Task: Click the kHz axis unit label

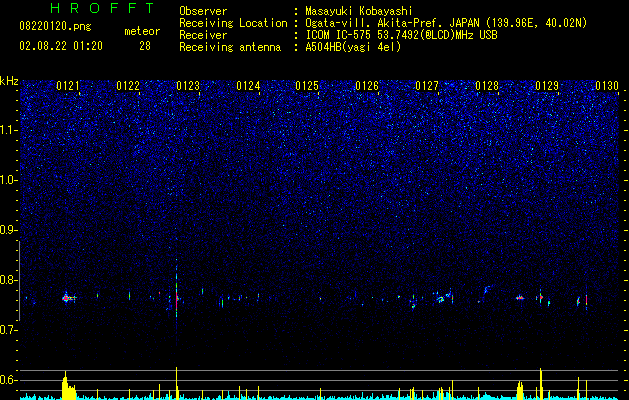Action: point(9,81)
